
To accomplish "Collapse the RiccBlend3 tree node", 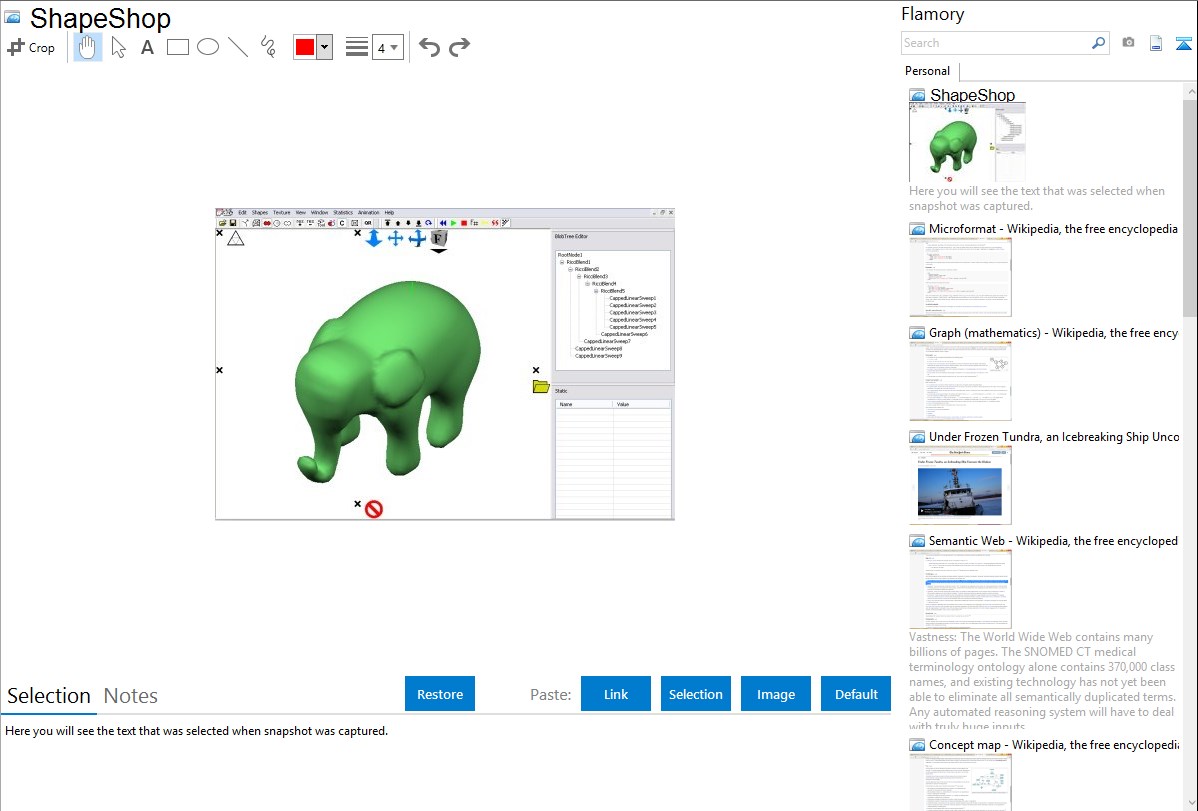I will tap(579, 277).
